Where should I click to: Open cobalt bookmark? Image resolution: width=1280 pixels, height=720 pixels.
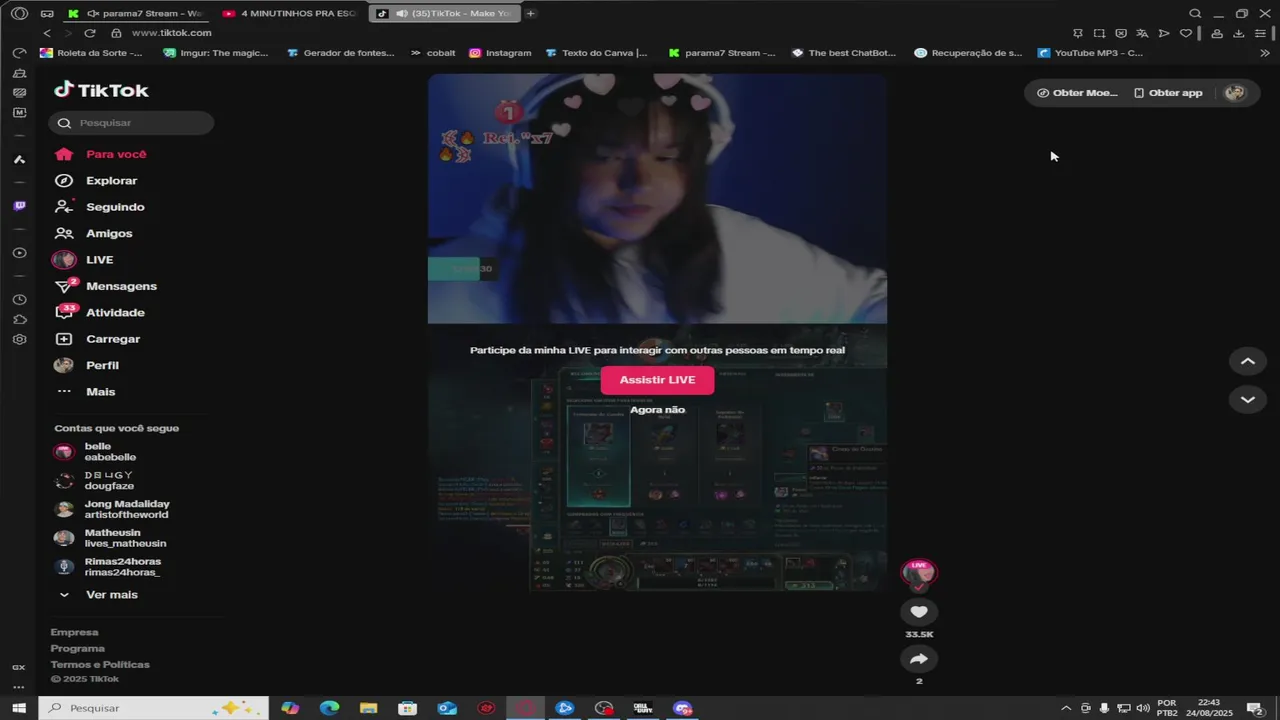[x=433, y=53]
